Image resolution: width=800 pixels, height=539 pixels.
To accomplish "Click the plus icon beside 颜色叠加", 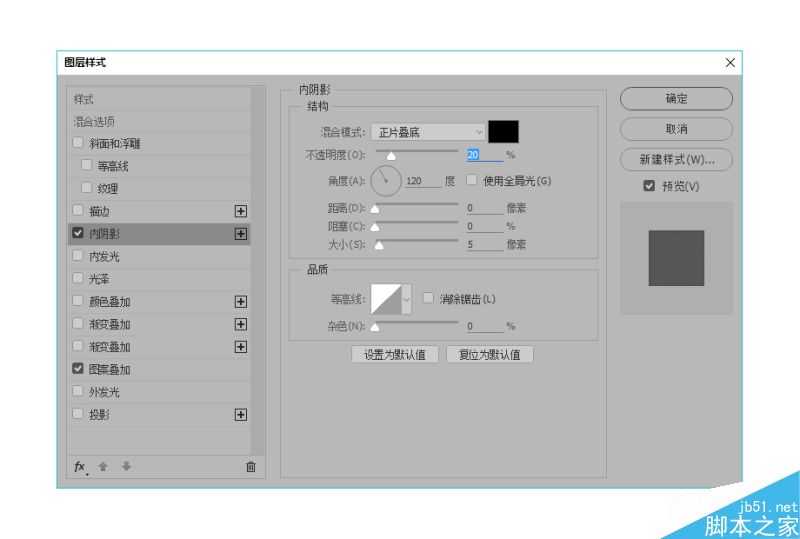I will point(240,301).
